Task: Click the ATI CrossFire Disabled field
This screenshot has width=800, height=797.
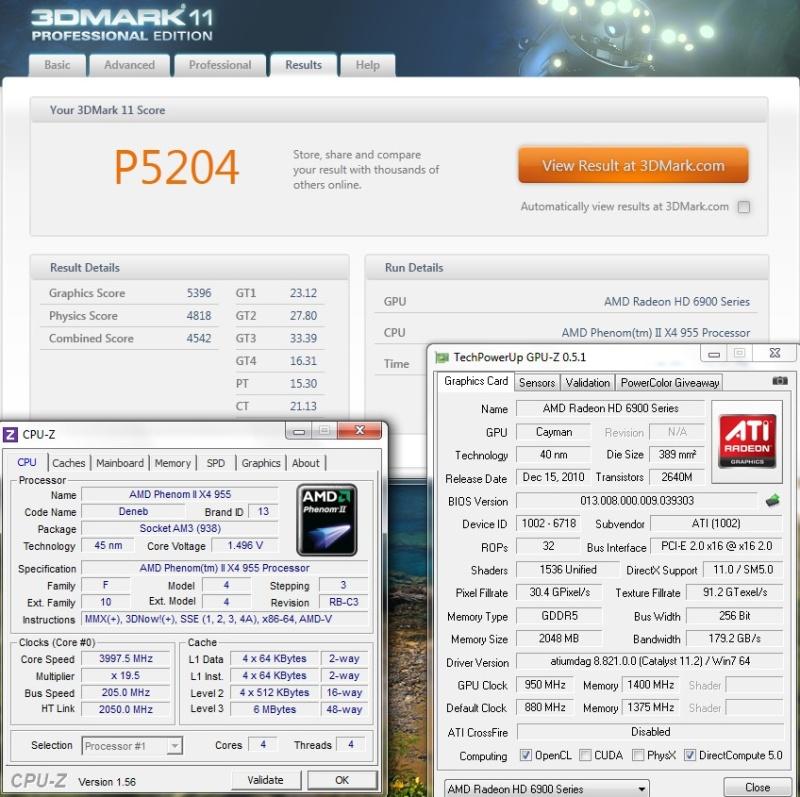Action: (x=650, y=732)
